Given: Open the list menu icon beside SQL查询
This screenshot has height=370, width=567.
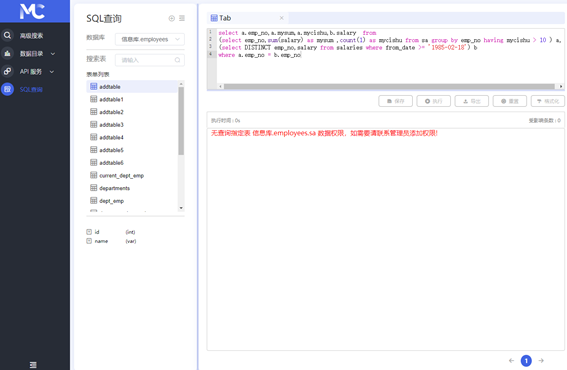Looking at the screenshot, I should [182, 18].
